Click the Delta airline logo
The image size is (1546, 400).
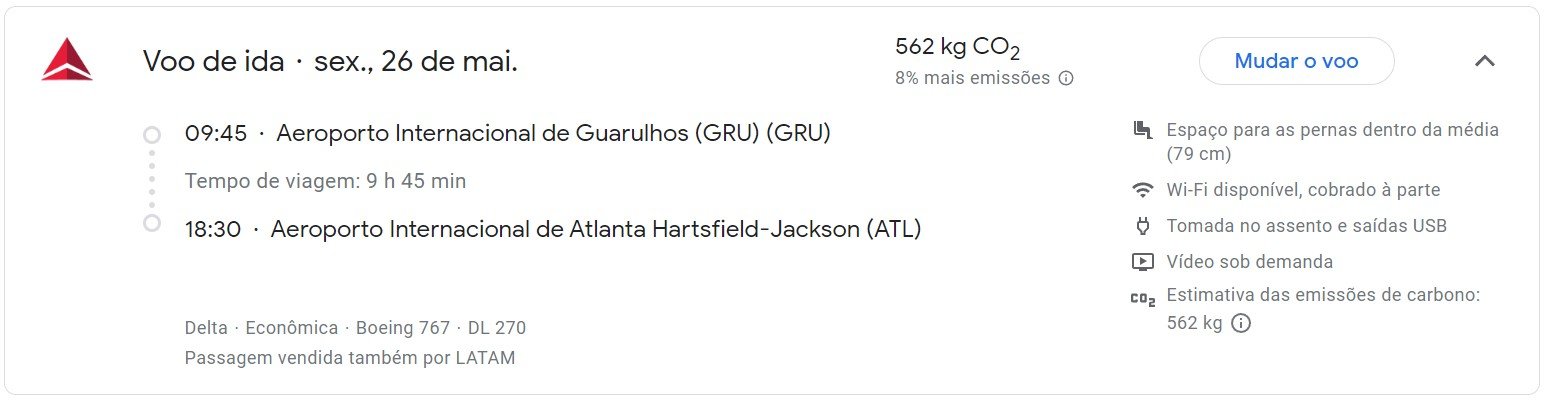[x=67, y=60]
